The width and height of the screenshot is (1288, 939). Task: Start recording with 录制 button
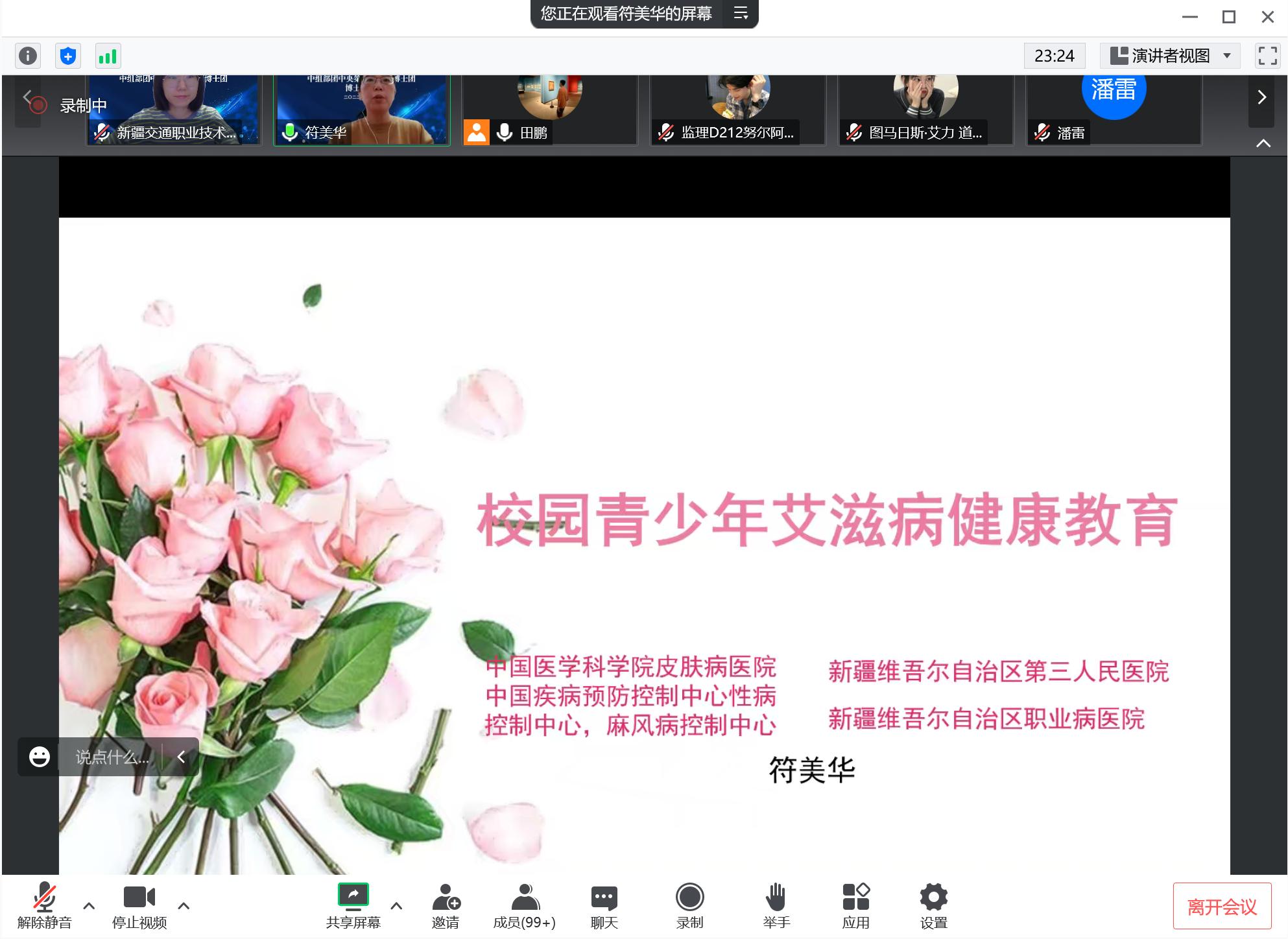pyautogui.click(x=689, y=905)
